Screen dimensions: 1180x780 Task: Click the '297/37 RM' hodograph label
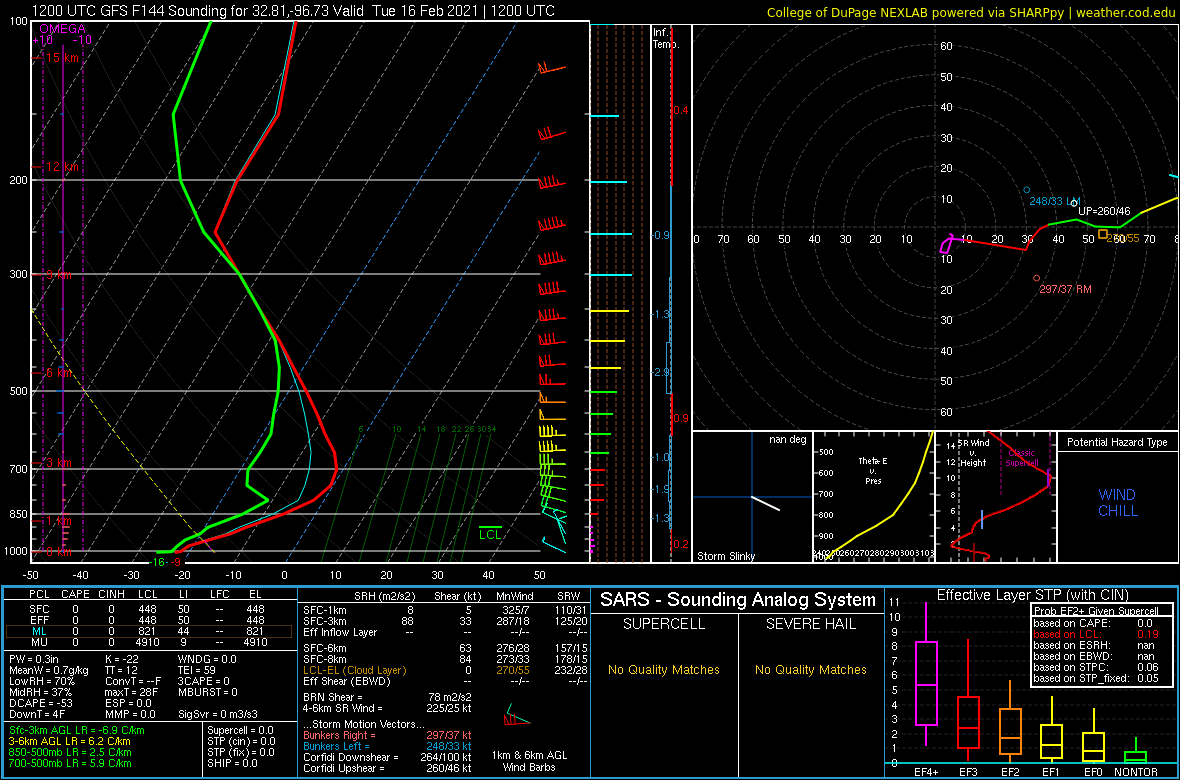[x=1065, y=289]
